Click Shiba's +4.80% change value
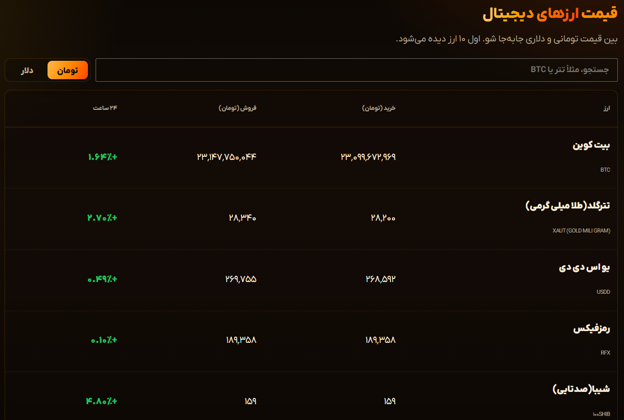Image resolution: width=624 pixels, height=420 pixels. (101, 401)
